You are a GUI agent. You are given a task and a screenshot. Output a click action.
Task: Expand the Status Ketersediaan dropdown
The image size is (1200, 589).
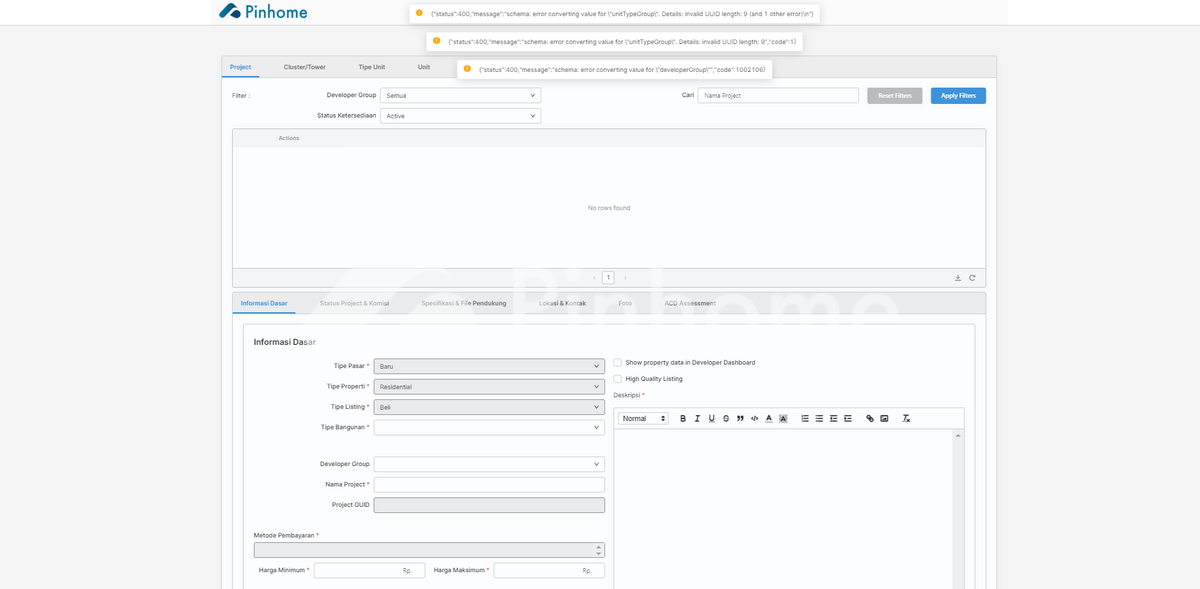click(460, 116)
